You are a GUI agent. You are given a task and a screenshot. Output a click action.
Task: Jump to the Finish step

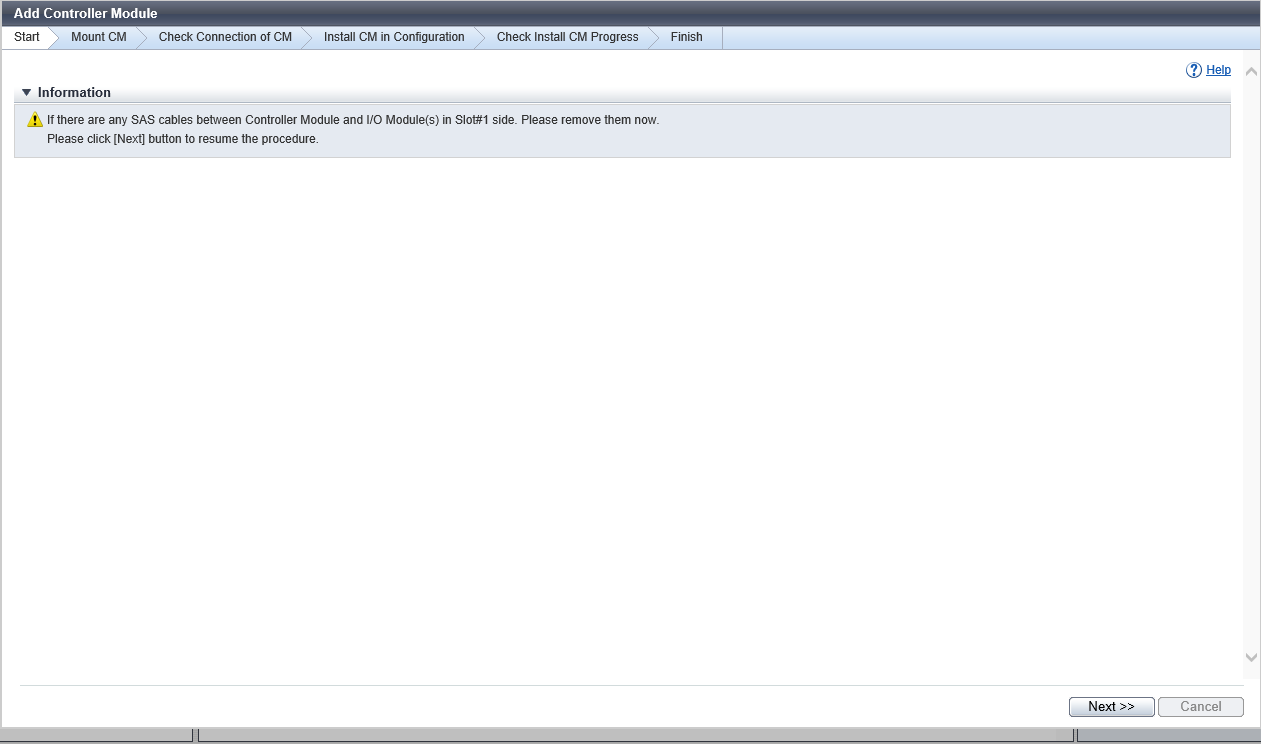coord(686,37)
